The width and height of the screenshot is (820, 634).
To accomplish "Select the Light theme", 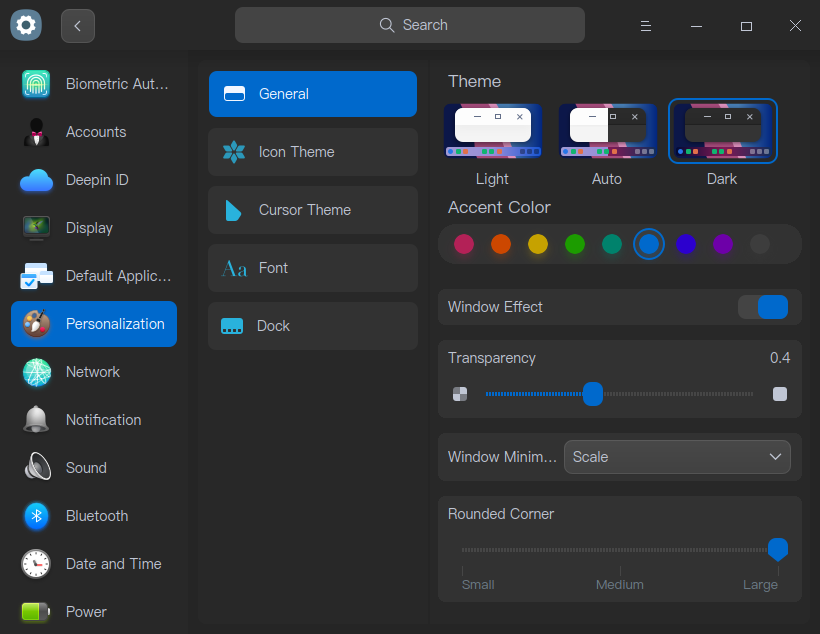I will [x=492, y=130].
